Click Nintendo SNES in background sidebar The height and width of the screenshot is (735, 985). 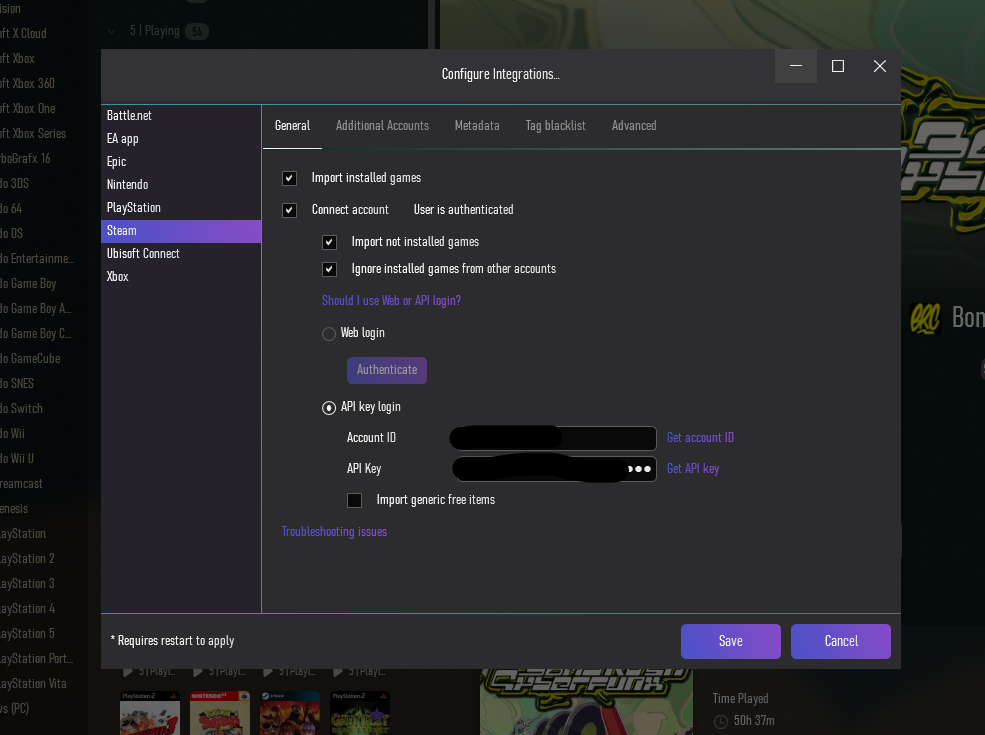17,384
